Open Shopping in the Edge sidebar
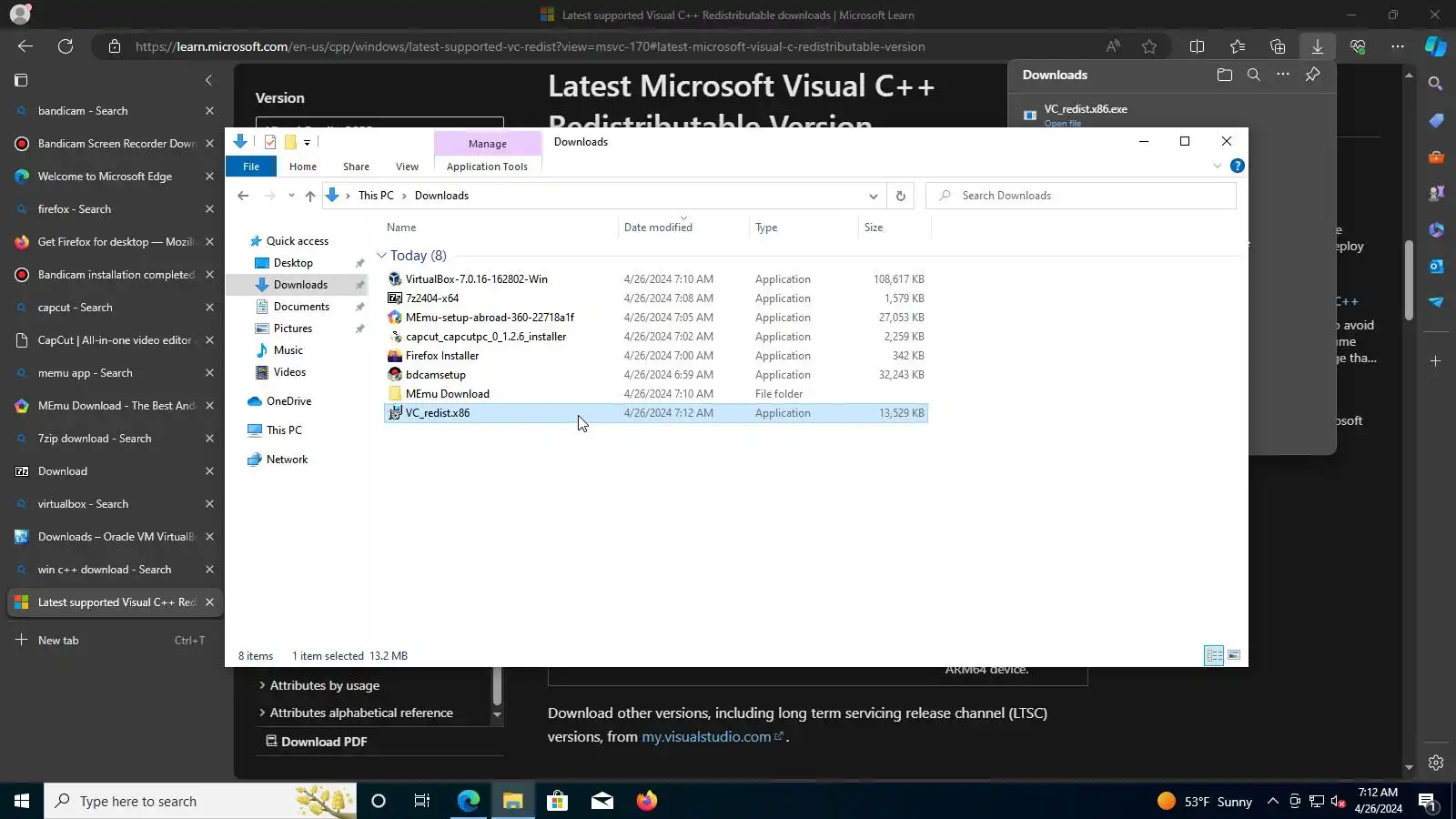The image size is (1456, 819). 1436,120
